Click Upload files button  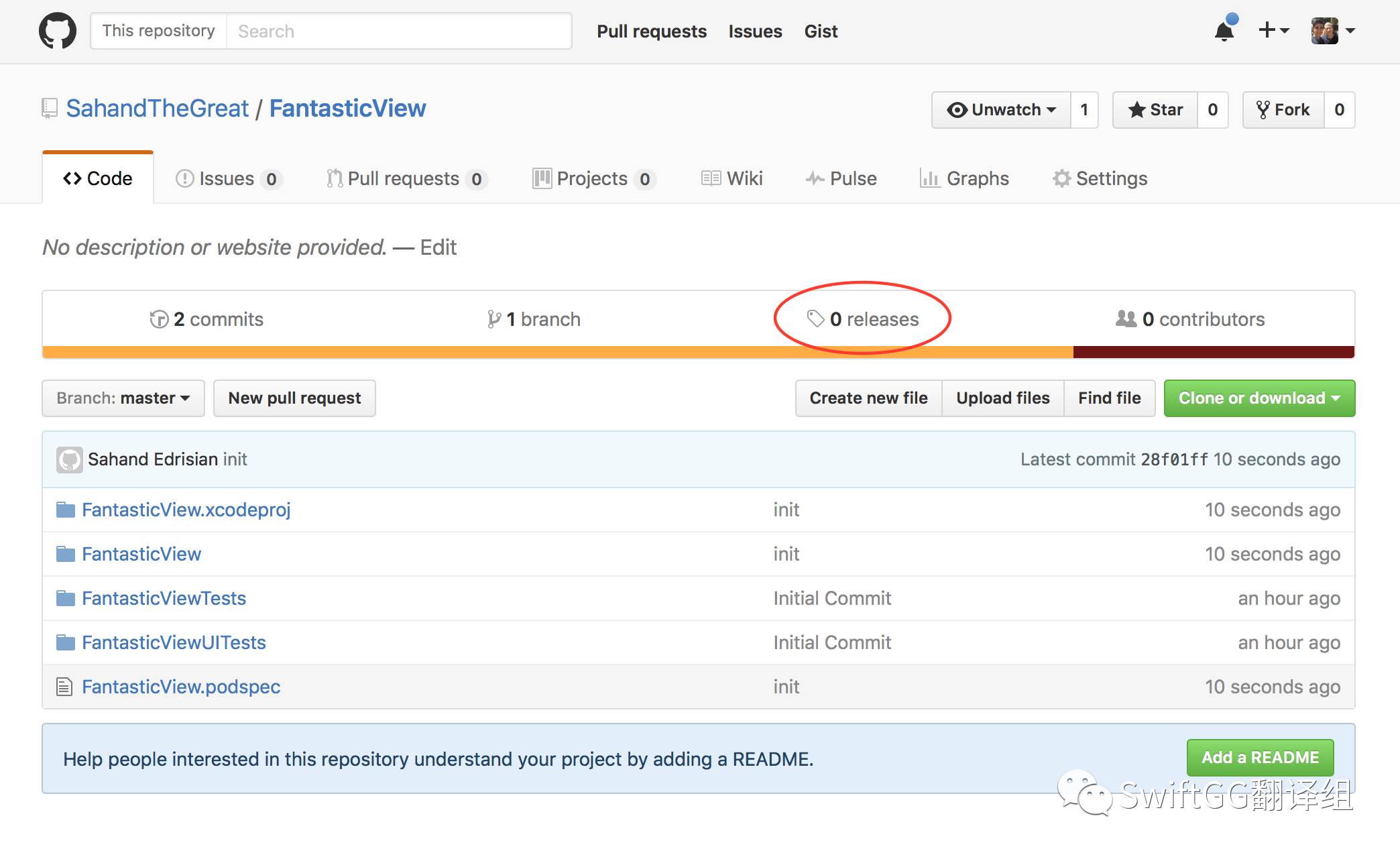pyautogui.click(x=1003, y=398)
